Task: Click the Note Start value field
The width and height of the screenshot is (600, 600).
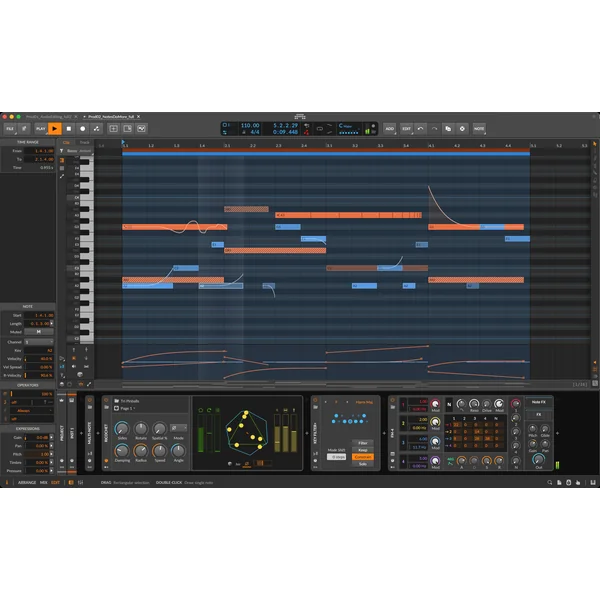Action: point(39,315)
